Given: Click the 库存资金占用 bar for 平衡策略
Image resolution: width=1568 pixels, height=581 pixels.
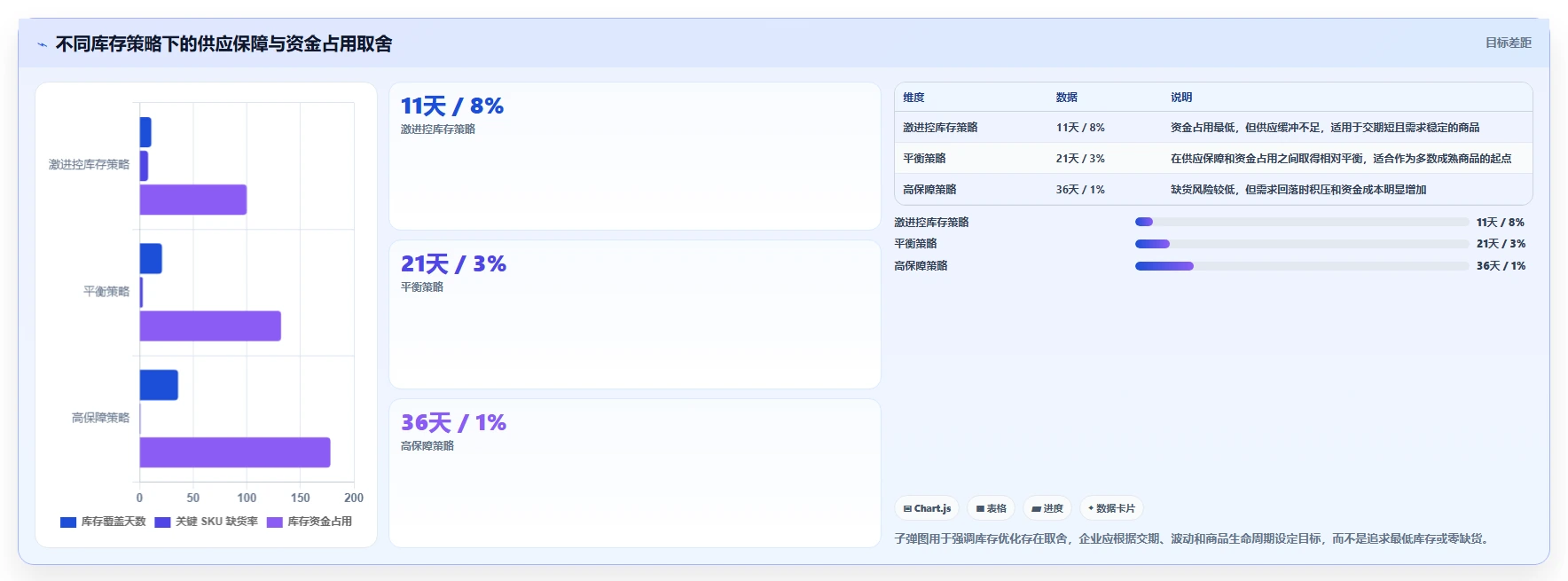Looking at the screenshot, I should pos(210,326).
